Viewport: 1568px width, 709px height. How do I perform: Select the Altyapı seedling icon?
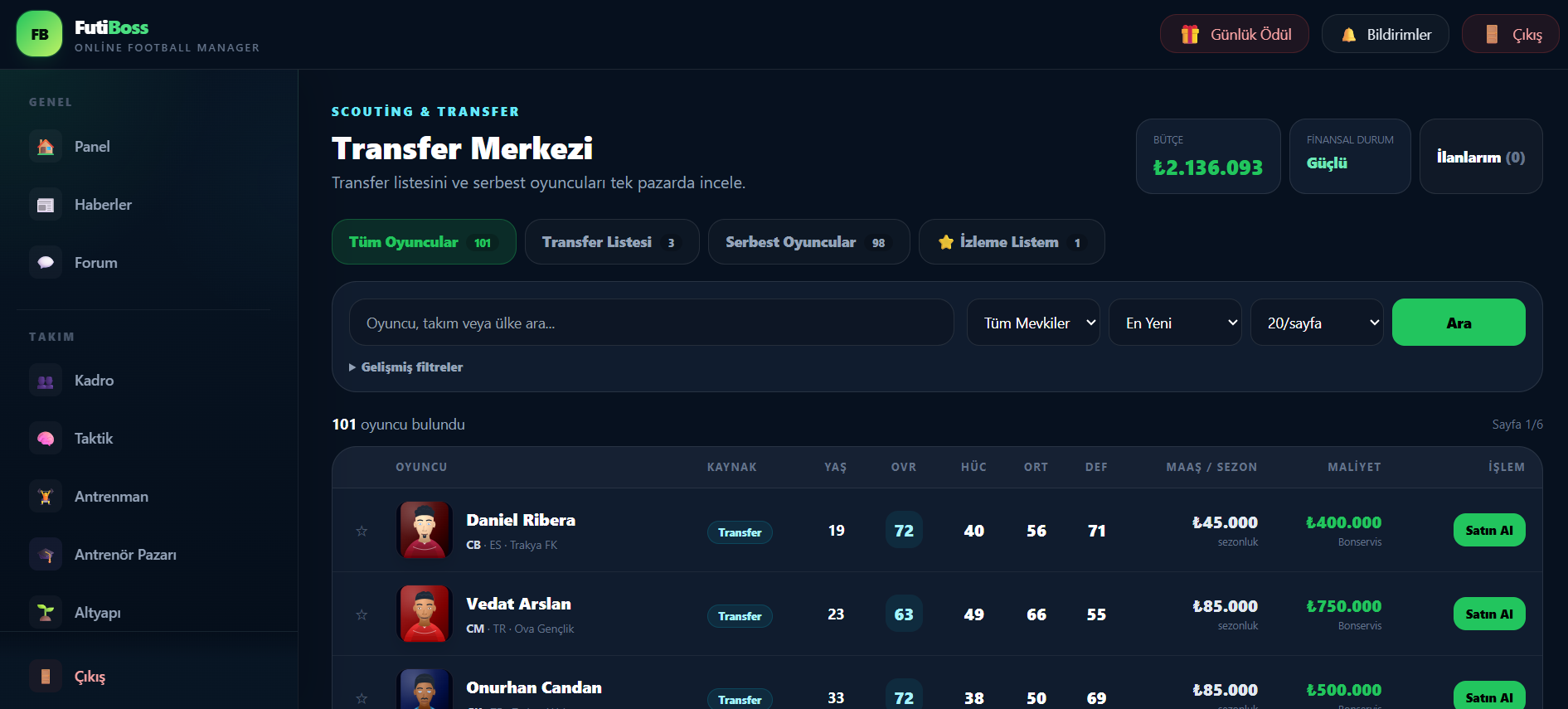tap(46, 613)
